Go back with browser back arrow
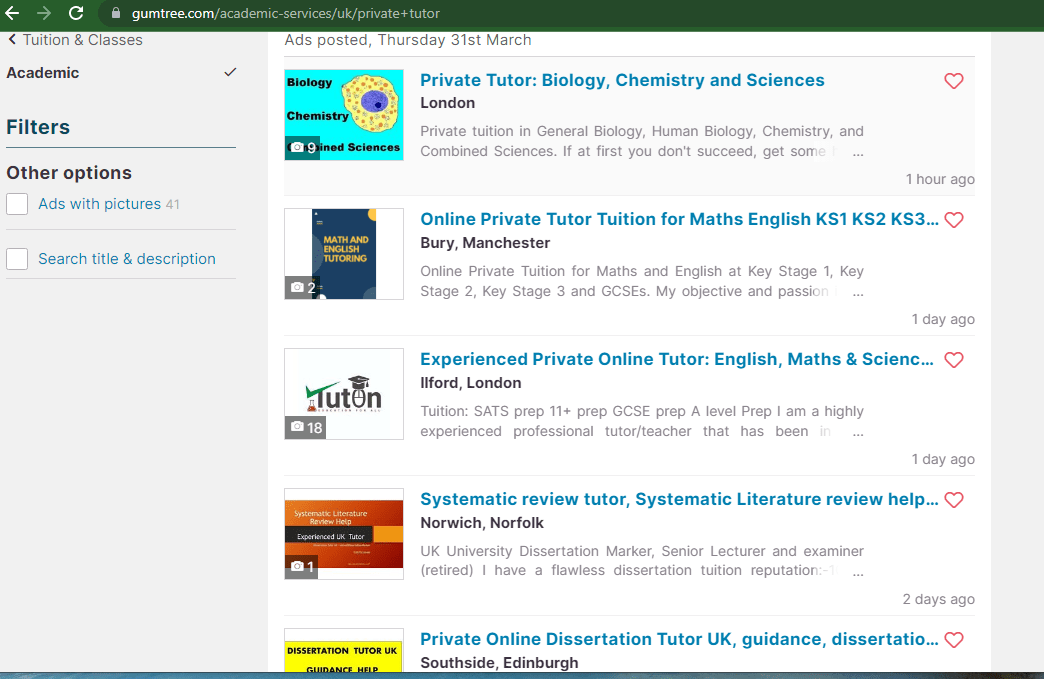This screenshot has height=679, width=1044. point(12,13)
